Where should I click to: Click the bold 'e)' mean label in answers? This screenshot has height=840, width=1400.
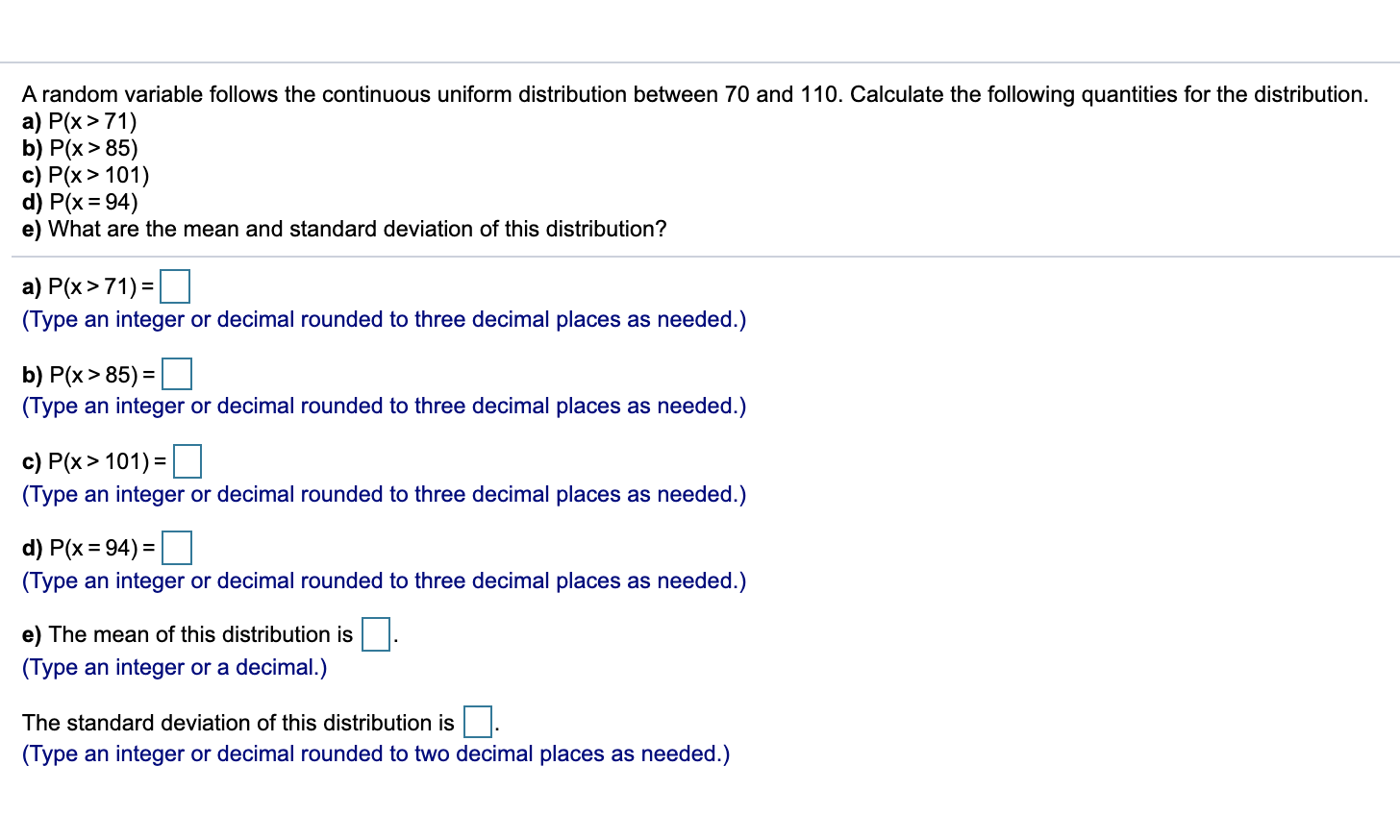pos(32,634)
